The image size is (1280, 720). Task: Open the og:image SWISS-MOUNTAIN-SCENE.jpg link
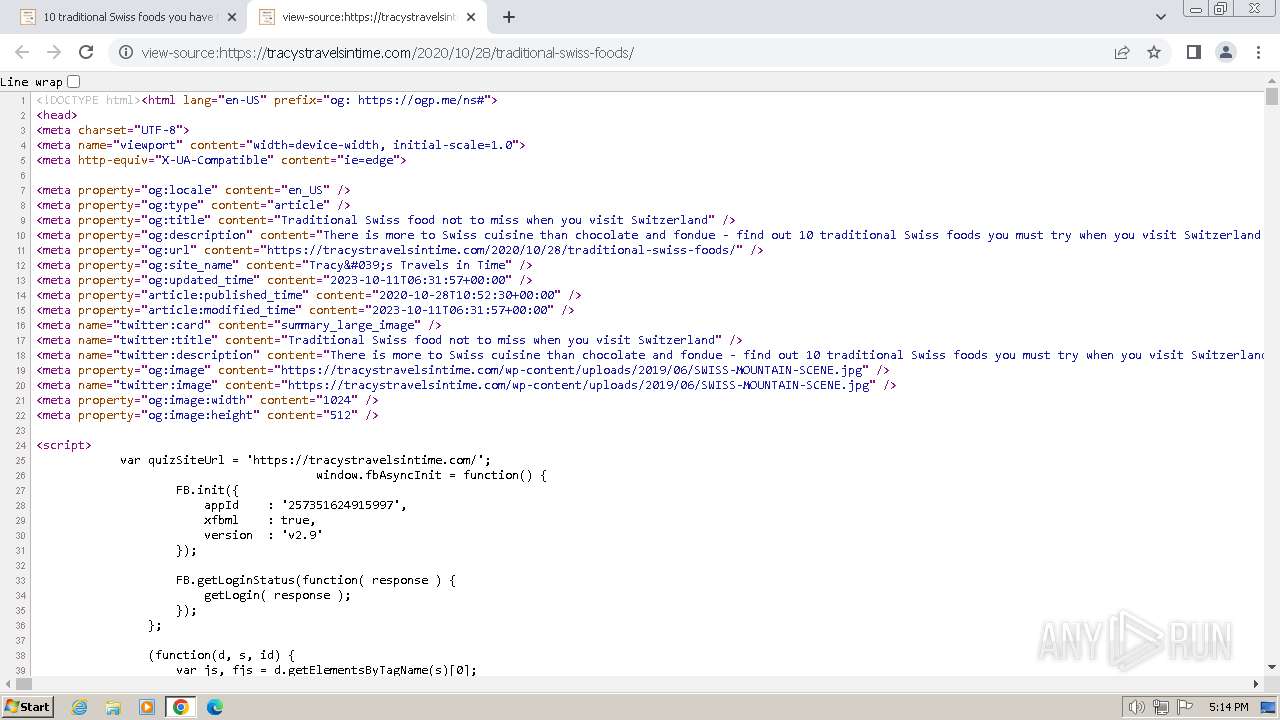(572, 370)
